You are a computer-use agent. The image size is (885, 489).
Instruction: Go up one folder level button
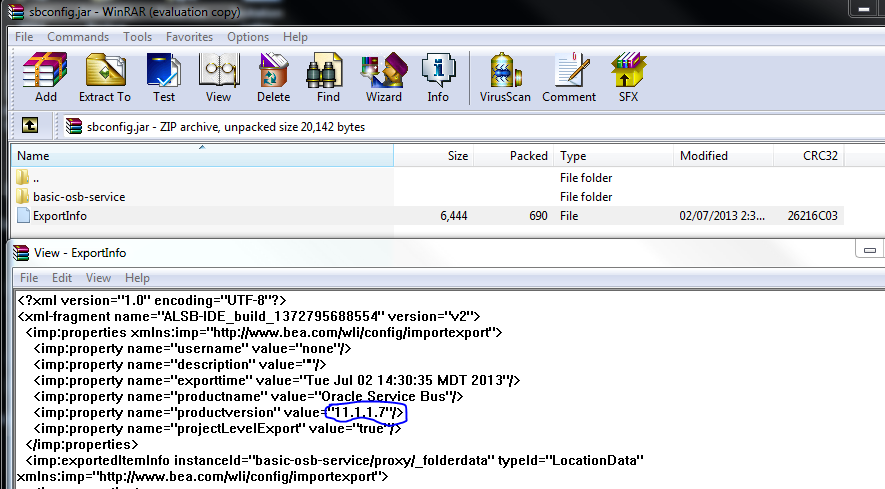pyautogui.click(x=30, y=125)
